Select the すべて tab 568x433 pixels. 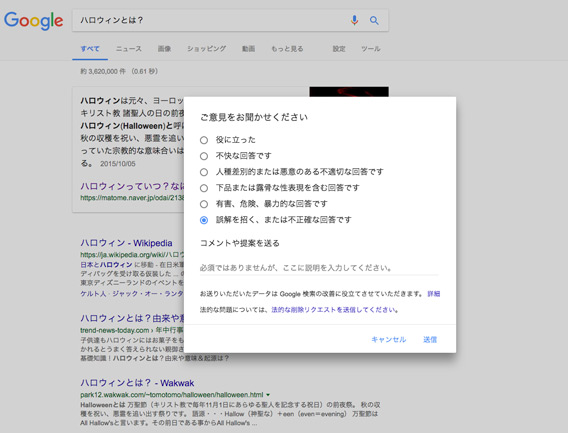(90, 49)
